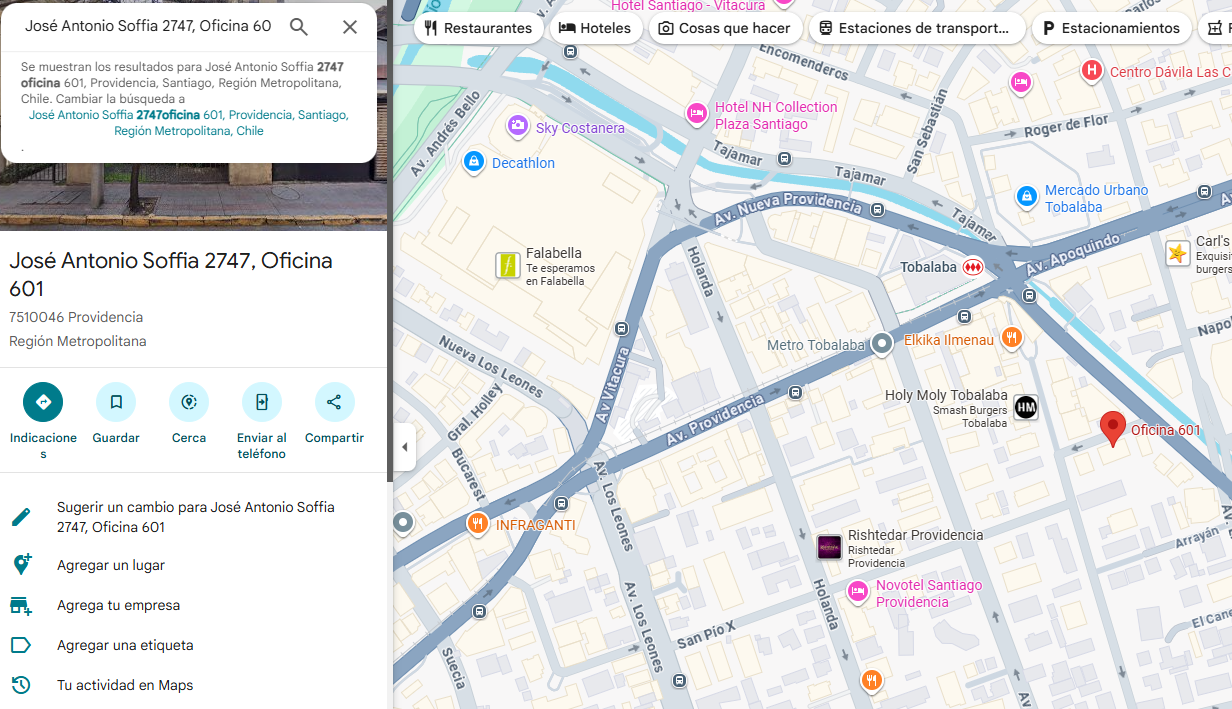Select the Hoteles filter chip
The height and width of the screenshot is (709, 1232).
(x=596, y=28)
